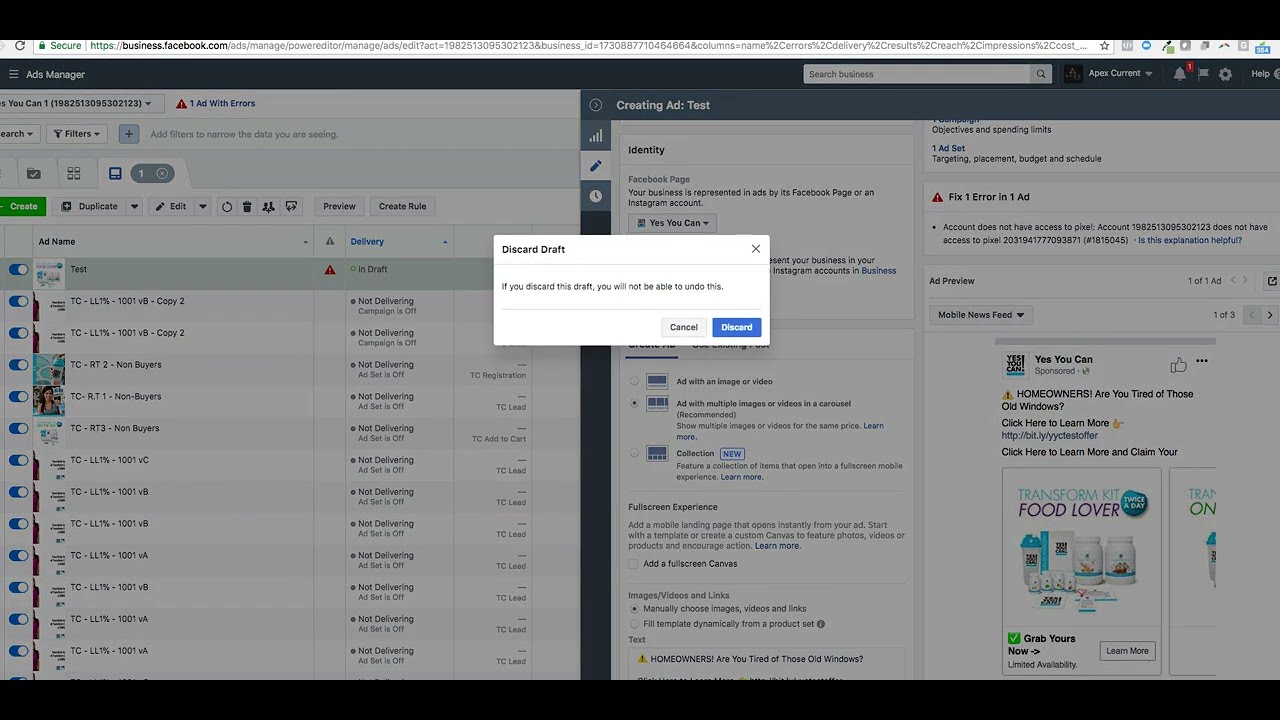Go to next ad preview placement arrow
1280x720 pixels.
1270,315
